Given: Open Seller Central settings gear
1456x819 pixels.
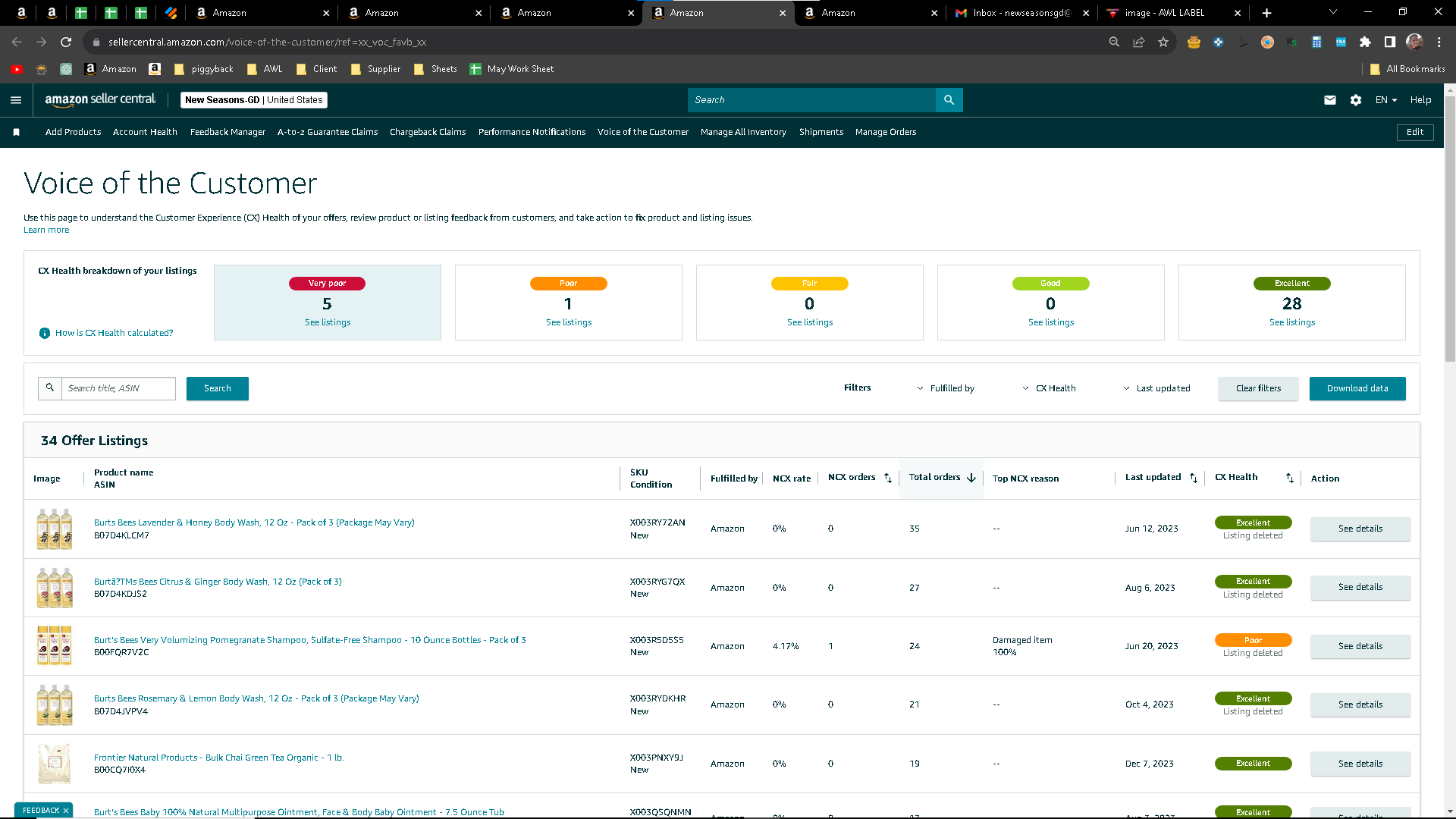Looking at the screenshot, I should [1356, 100].
